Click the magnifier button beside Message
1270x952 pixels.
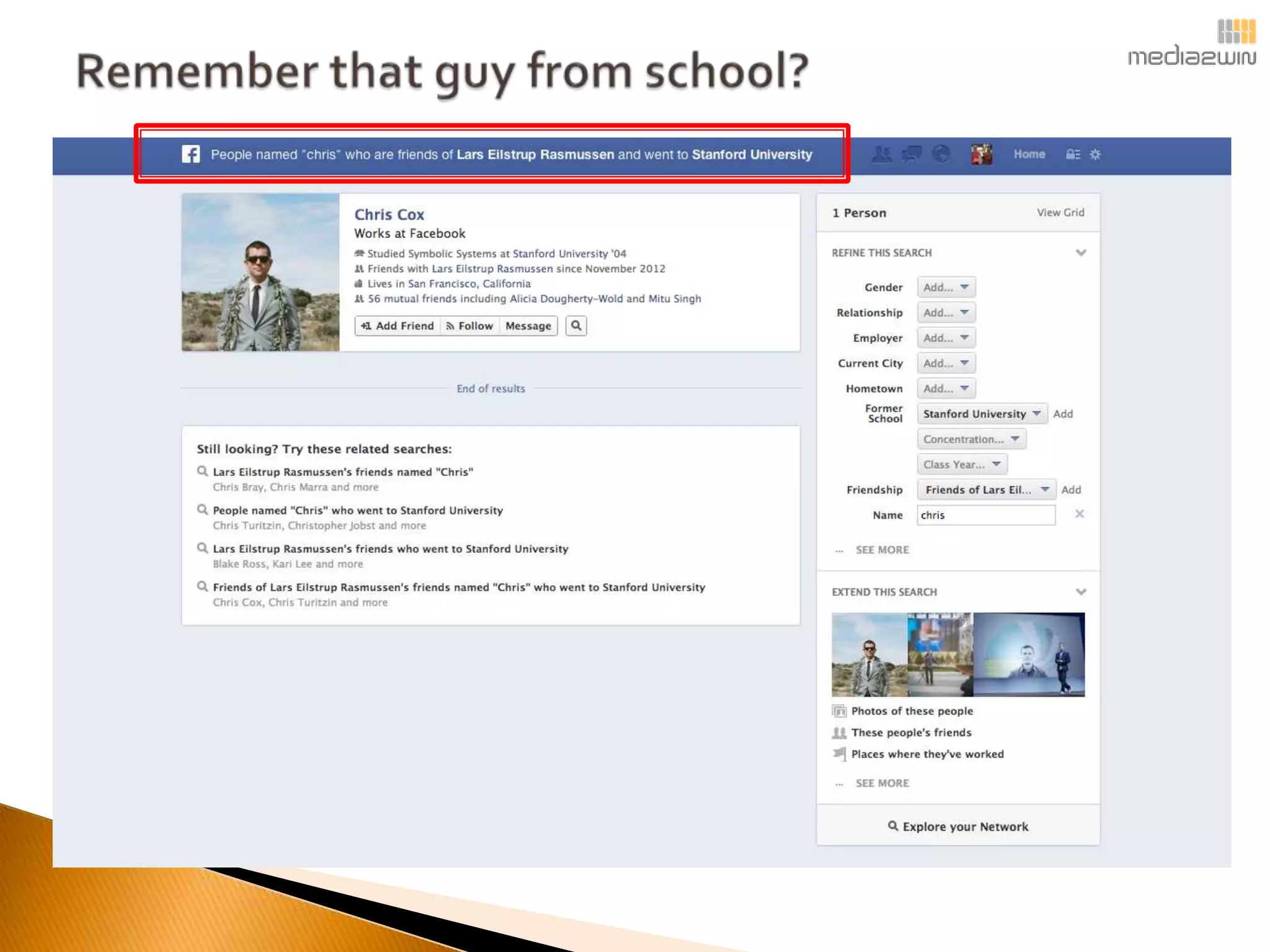pyautogui.click(x=576, y=325)
